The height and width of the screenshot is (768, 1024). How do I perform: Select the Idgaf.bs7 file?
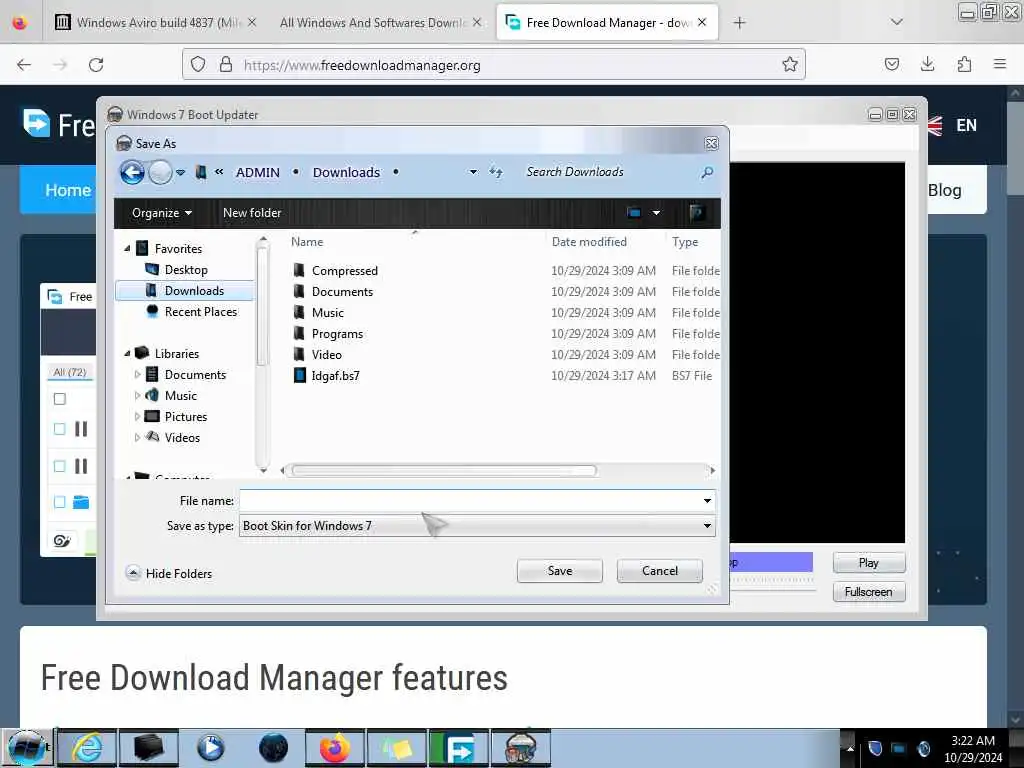click(x=335, y=376)
